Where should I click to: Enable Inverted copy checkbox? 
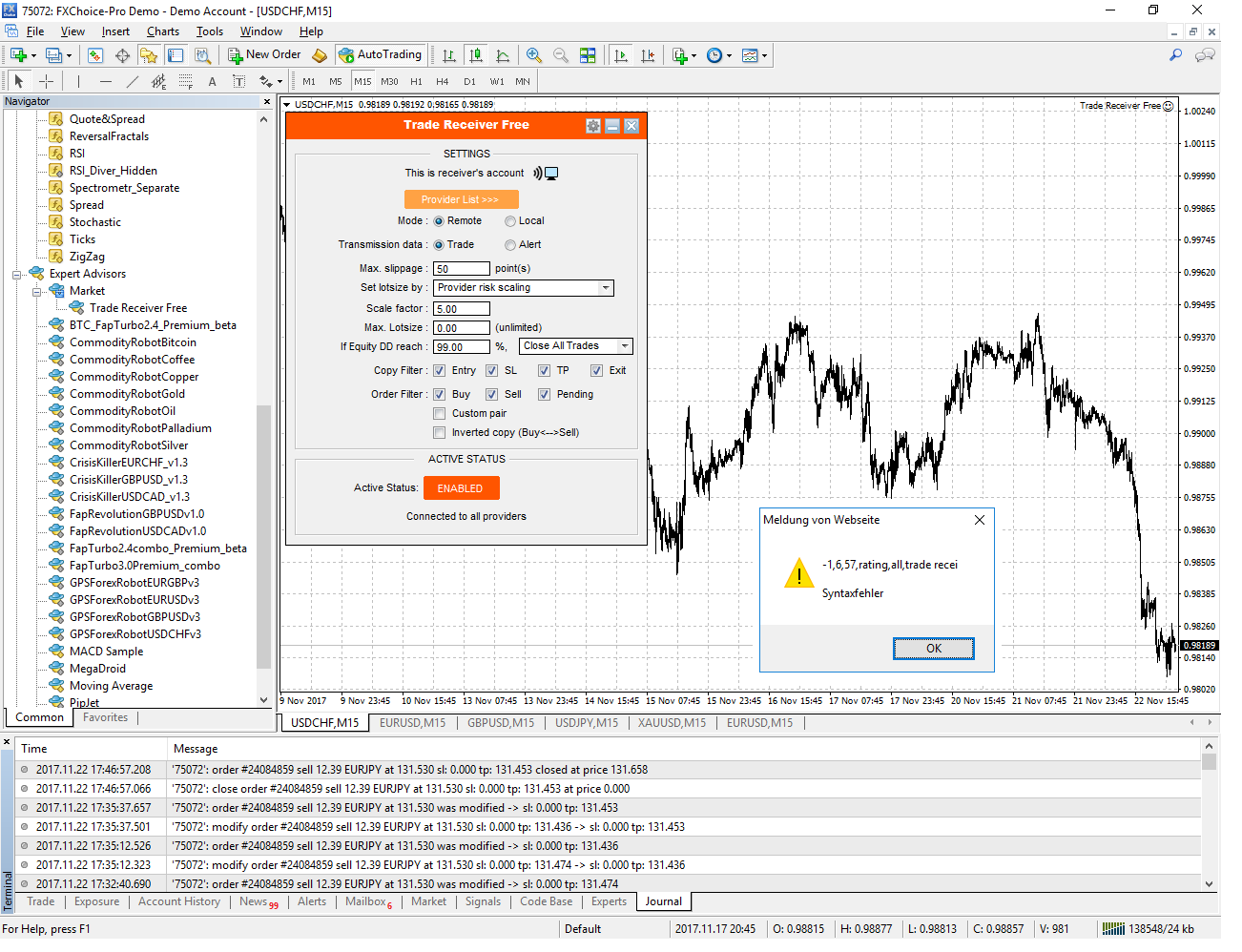pos(440,433)
